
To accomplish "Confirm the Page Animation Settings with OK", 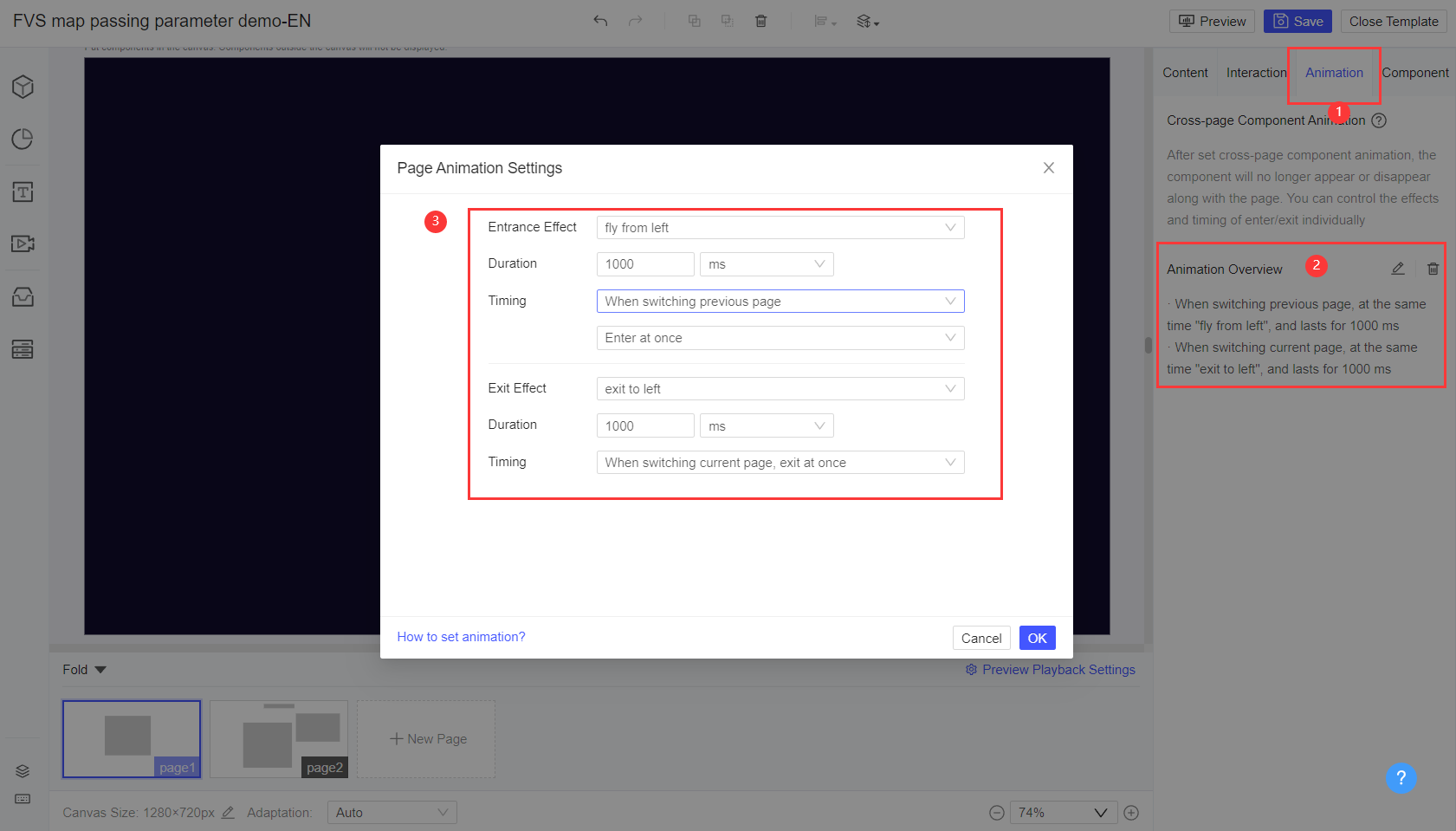I will coord(1037,637).
